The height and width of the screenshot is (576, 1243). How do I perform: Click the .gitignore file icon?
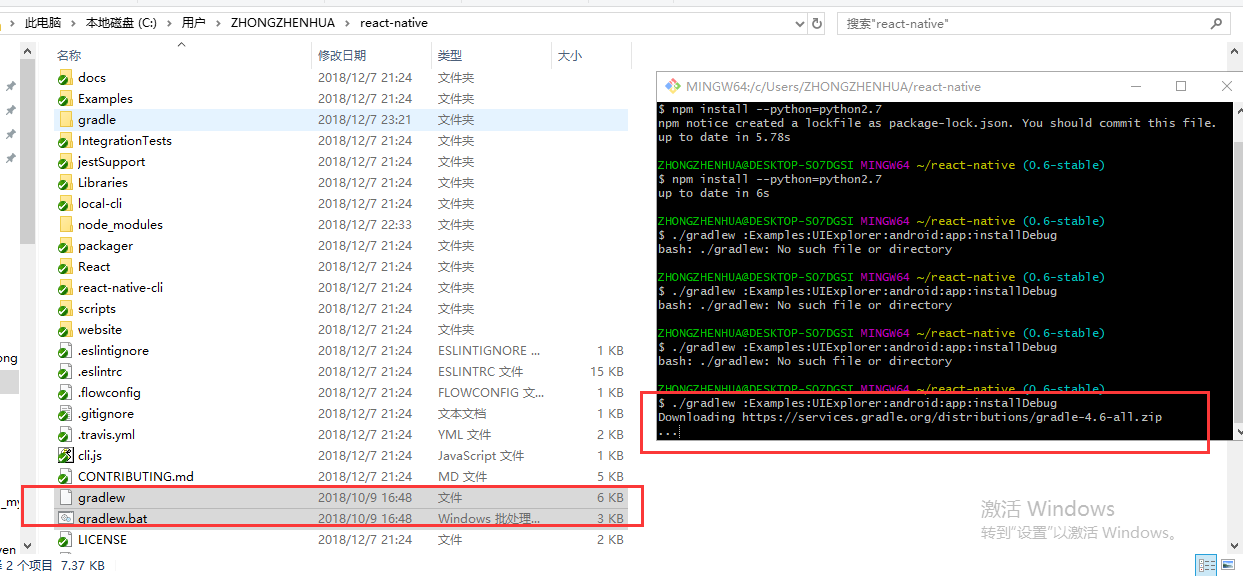[65, 414]
